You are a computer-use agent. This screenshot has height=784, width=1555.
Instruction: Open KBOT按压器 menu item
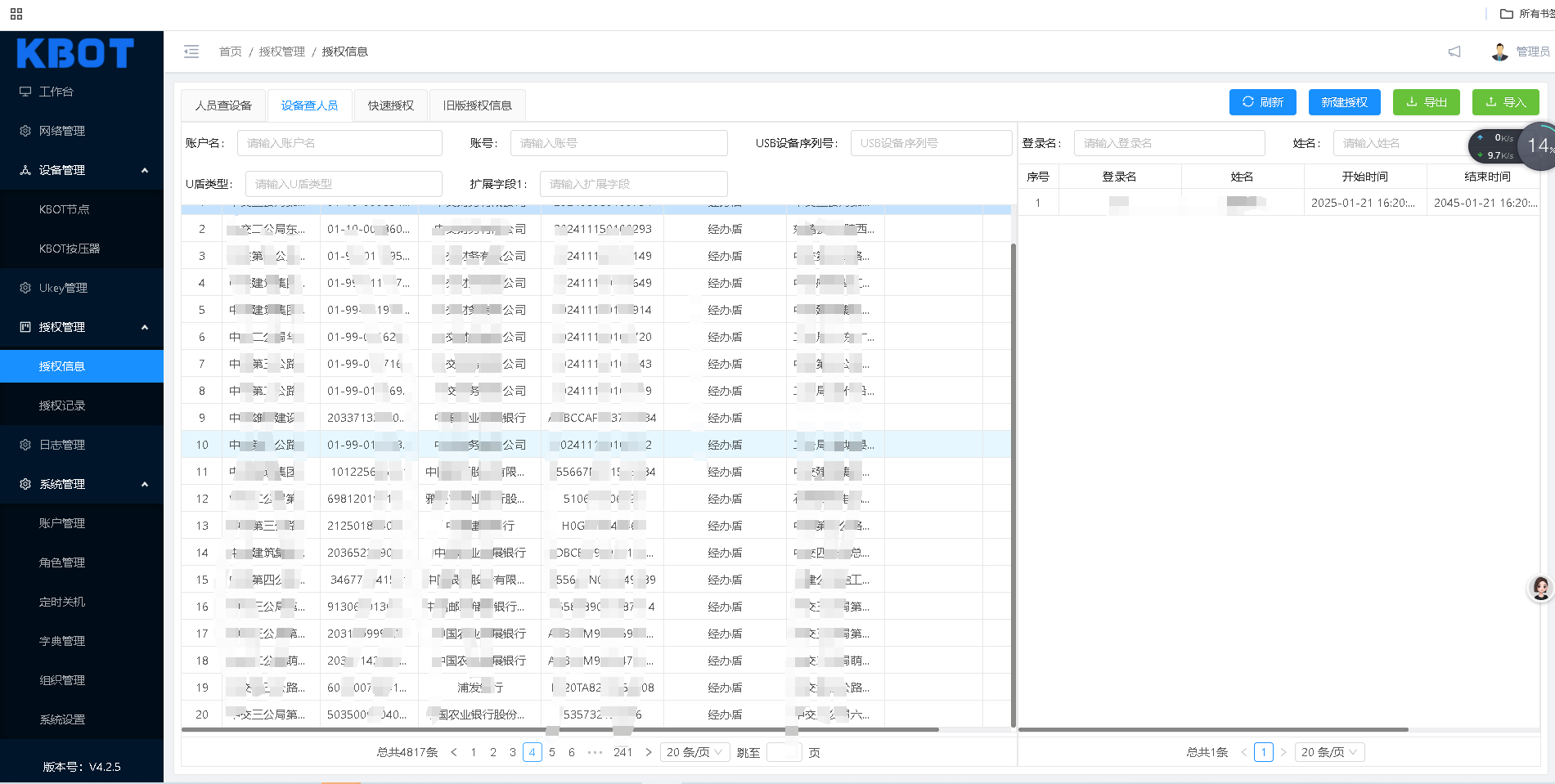coord(82,249)
